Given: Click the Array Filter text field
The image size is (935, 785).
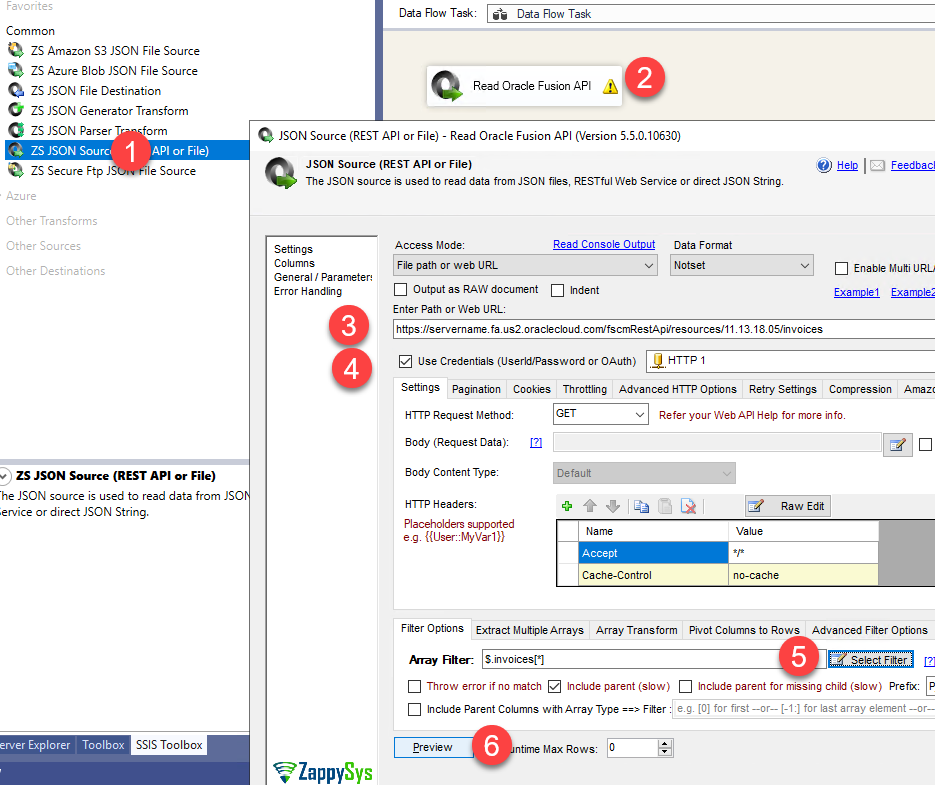Looking at the screenshot, I should (x=654, y=660).
